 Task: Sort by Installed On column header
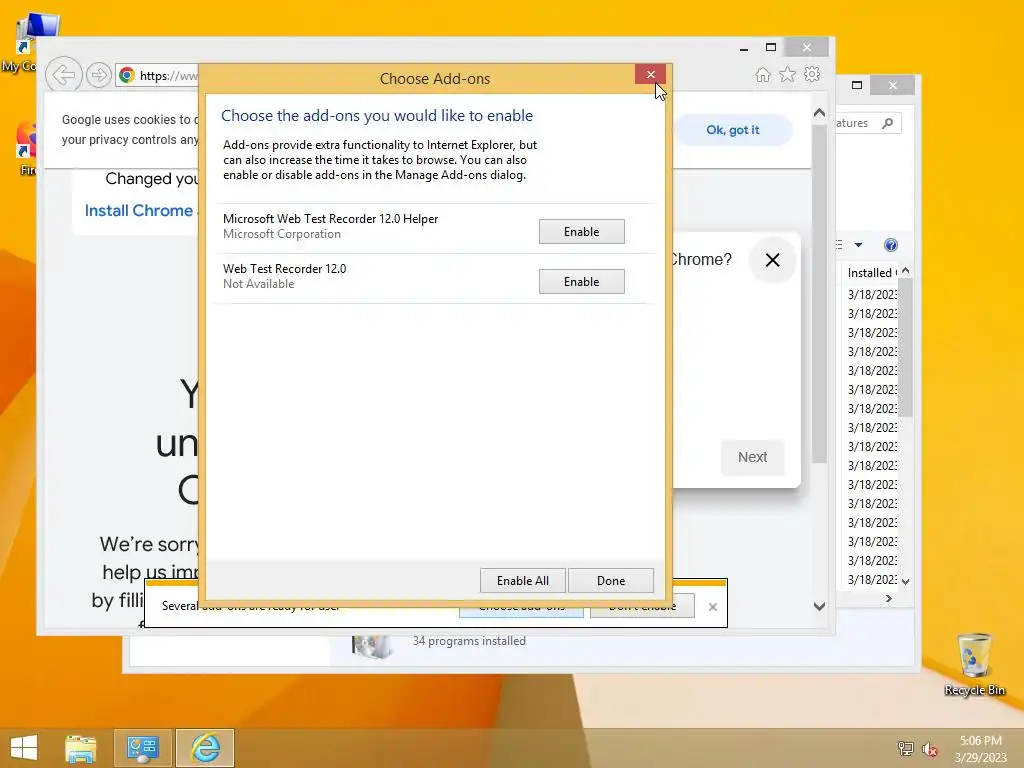(x=870, y=272)
